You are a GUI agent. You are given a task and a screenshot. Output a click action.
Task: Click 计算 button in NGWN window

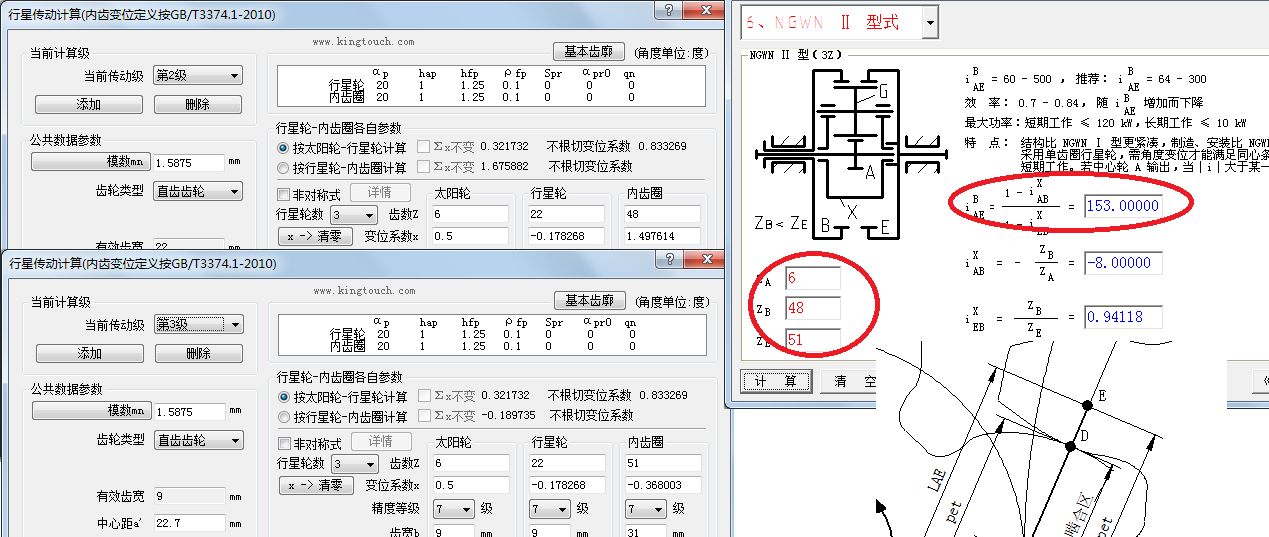[x=776, y=381]
